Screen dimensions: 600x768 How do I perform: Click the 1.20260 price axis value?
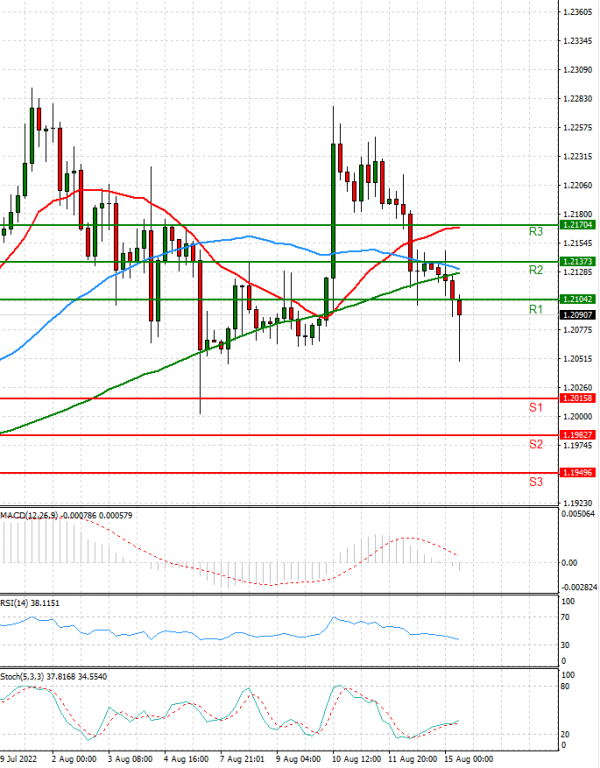point(577,388)
